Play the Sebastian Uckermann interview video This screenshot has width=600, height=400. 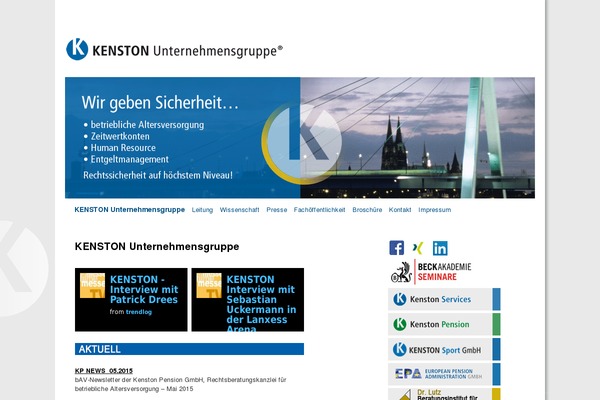(x=248, y=300)
